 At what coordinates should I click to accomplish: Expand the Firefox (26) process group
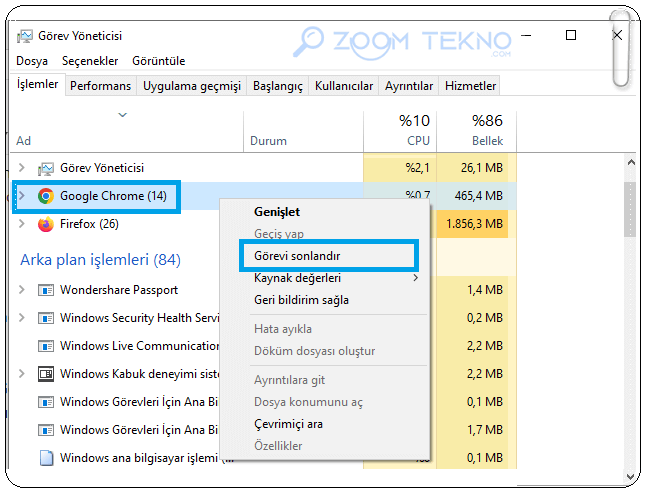(x=22, y=224)
